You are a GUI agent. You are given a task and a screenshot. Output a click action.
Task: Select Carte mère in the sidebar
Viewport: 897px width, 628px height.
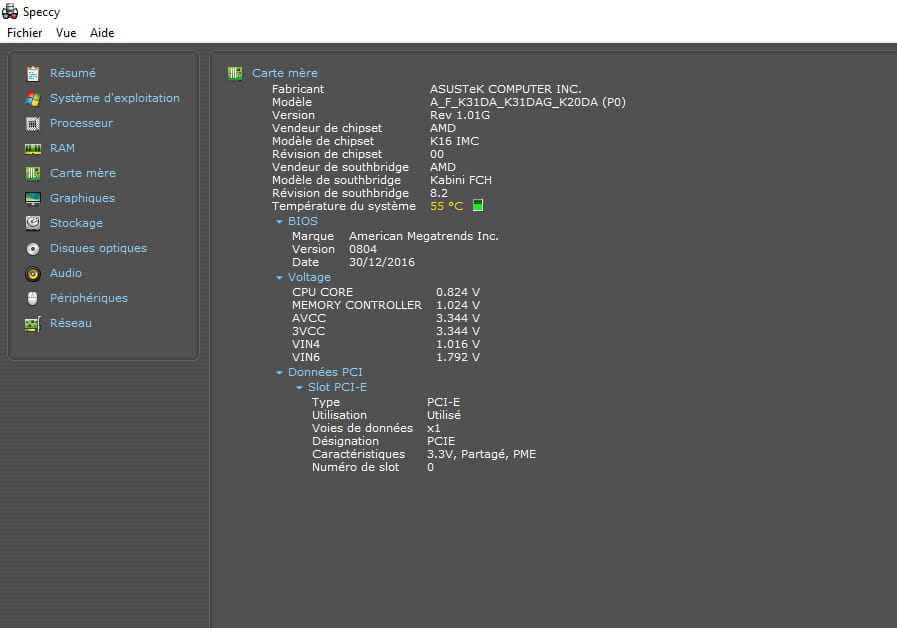[83, 173]
